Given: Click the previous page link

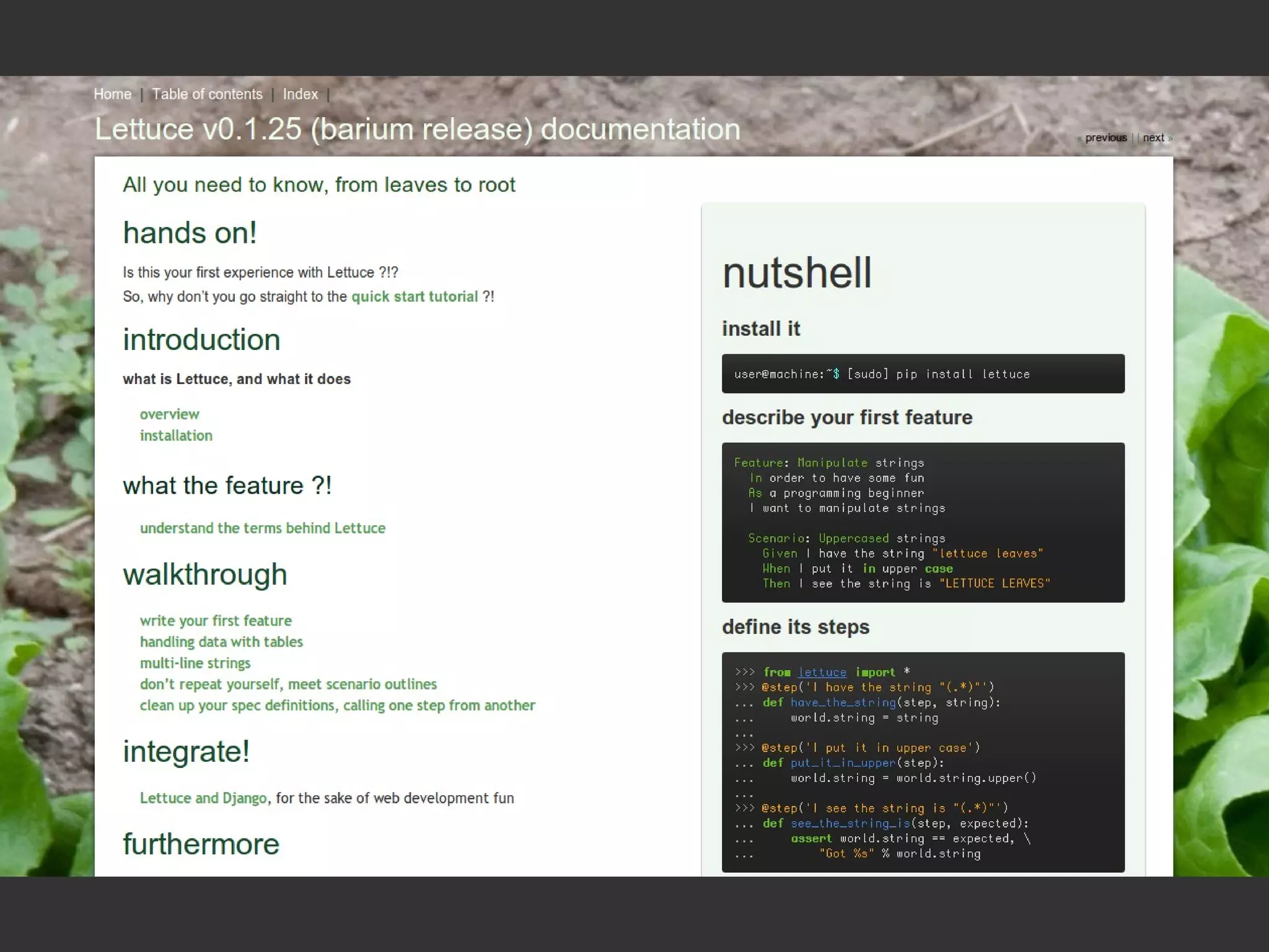Looking at the screenshot, I should click(x=1105, y=138).
